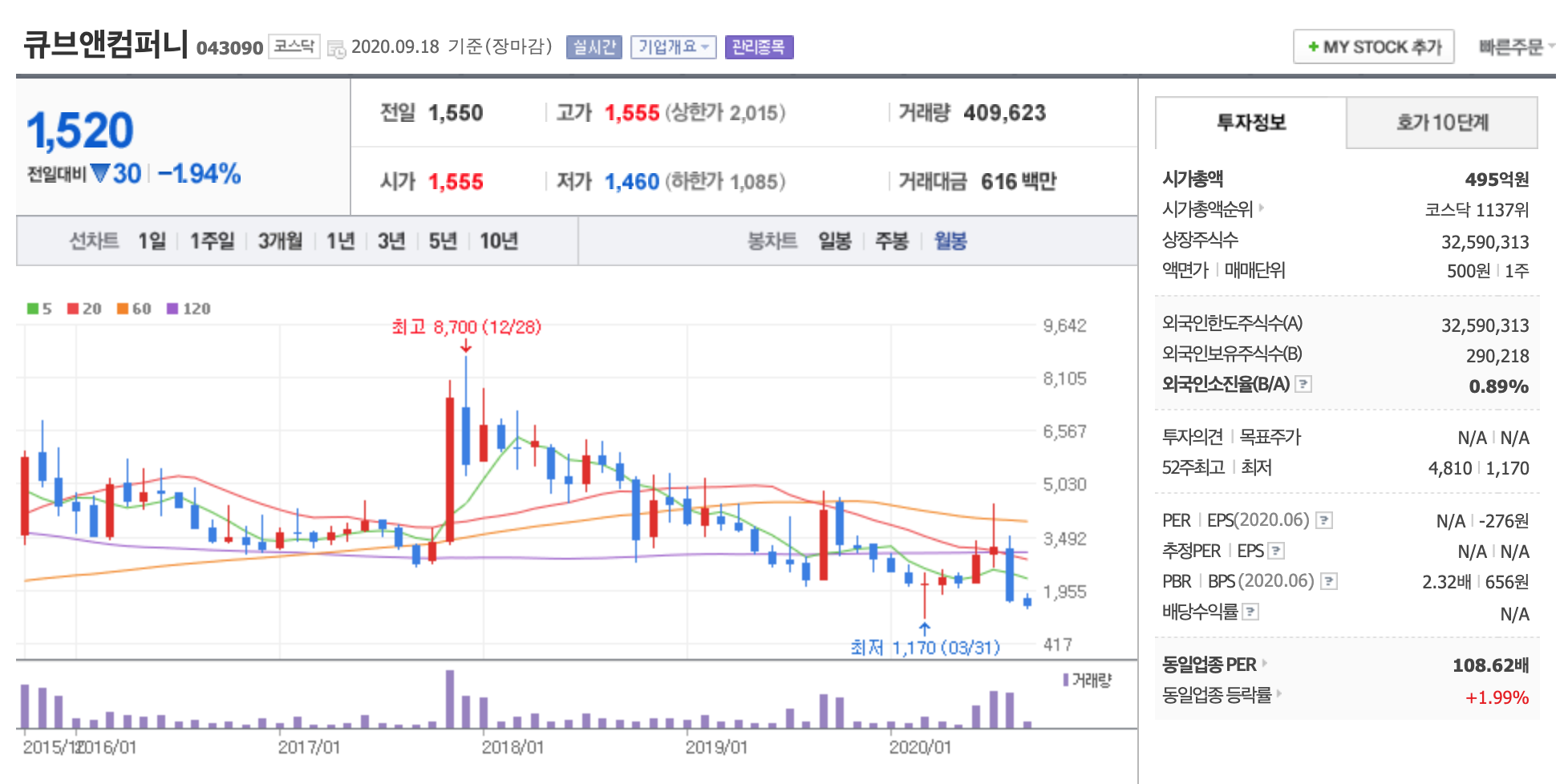The width and height of the screenshot is (1564, 784).
Task: Switch to the 호가10단계 tab
Action: [x=1442, y=123]
